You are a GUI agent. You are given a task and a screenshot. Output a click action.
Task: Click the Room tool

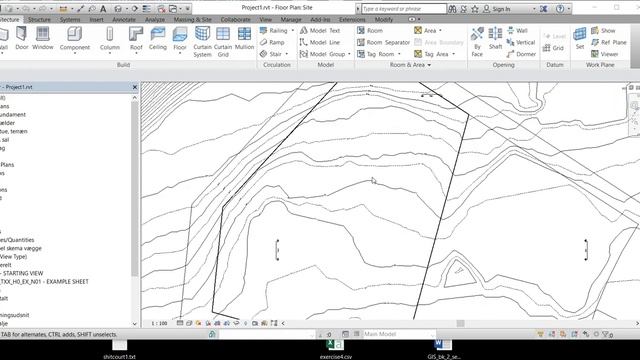pyautogui.click(x=370, y=31)
